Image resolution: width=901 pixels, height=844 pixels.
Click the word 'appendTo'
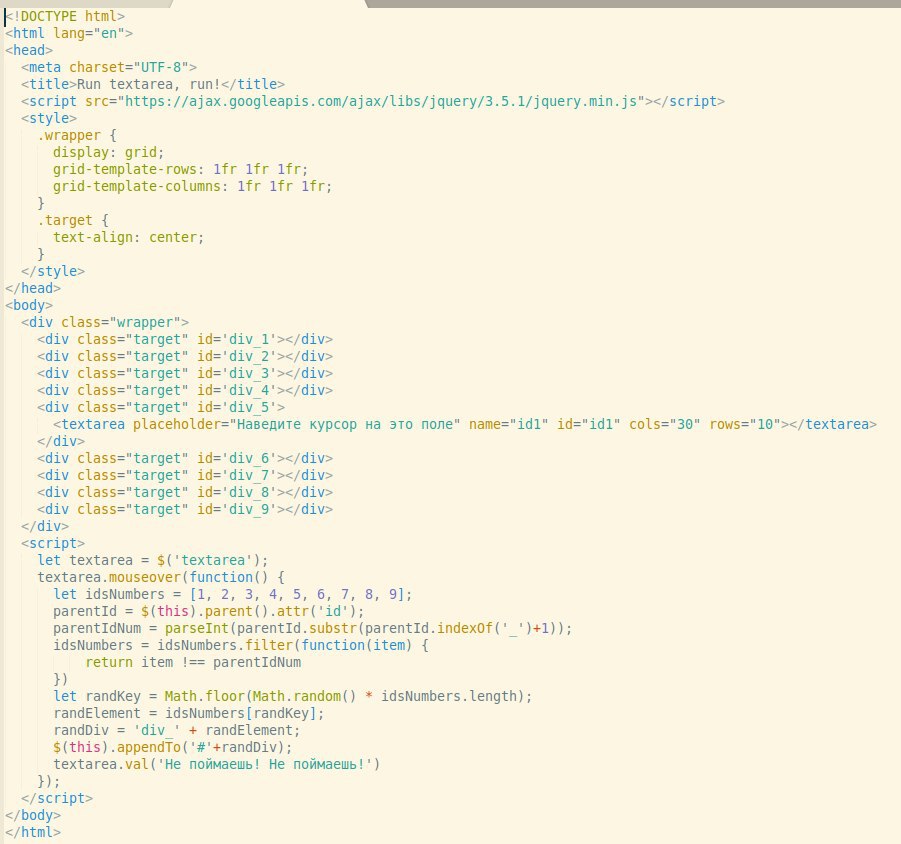(149, 747)
